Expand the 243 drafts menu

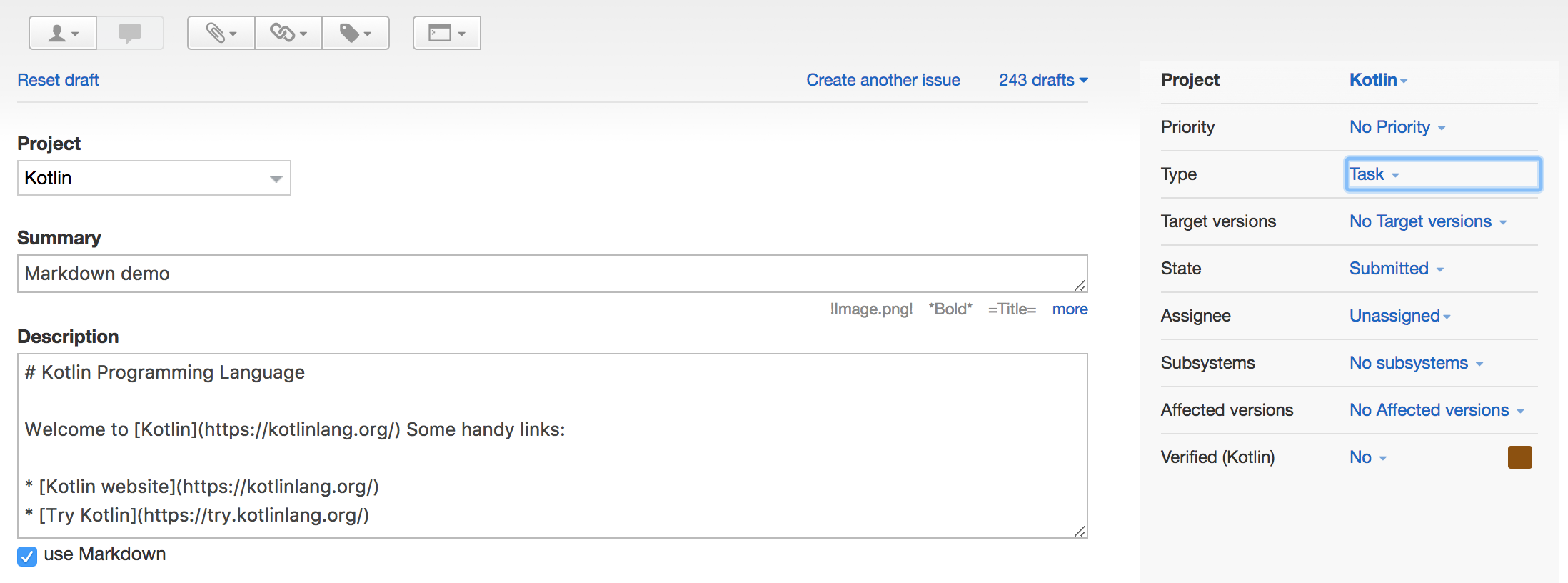click(x=1042, y=80)
